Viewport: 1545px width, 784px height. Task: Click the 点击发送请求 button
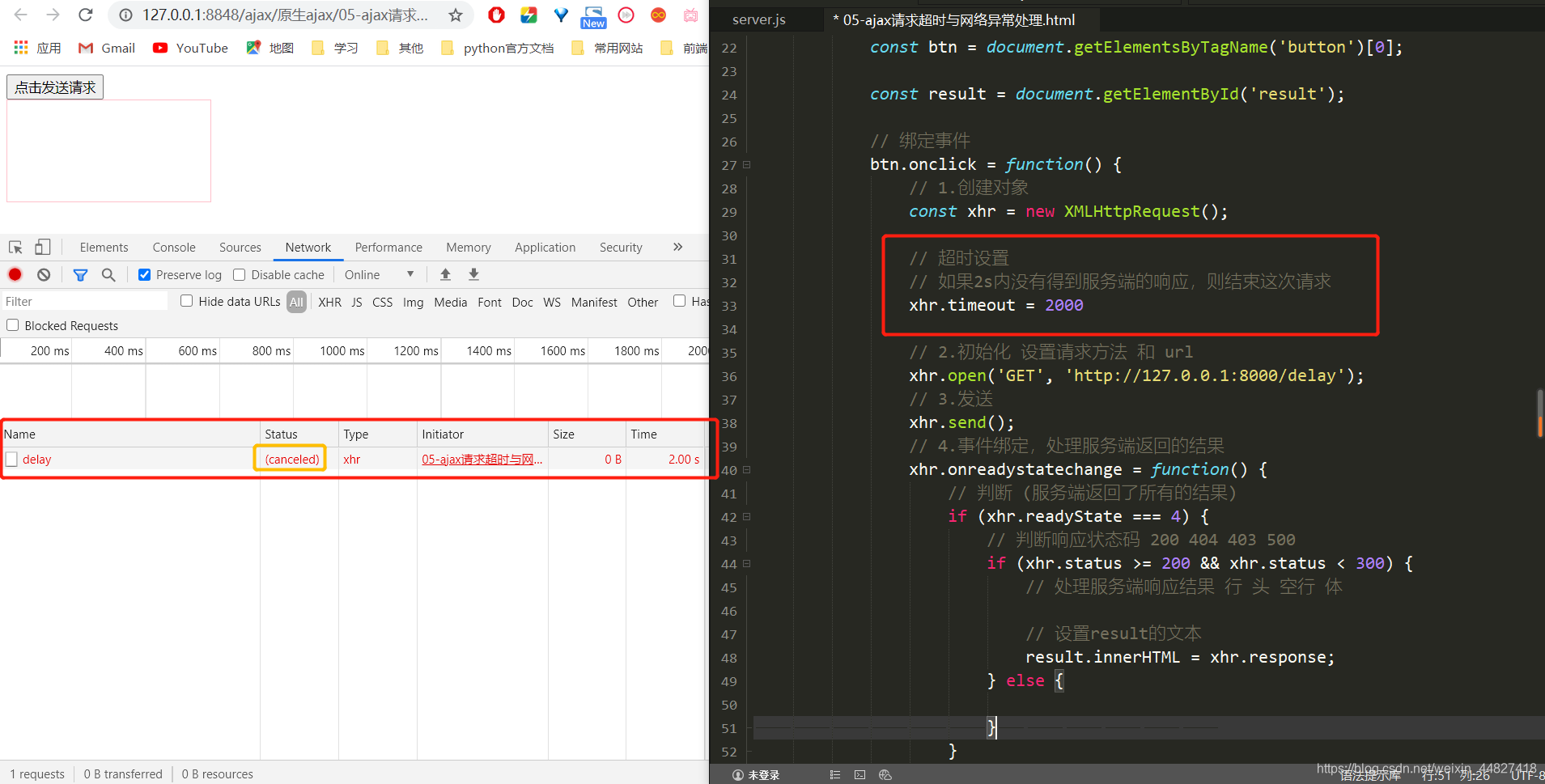tap(55, 87)
